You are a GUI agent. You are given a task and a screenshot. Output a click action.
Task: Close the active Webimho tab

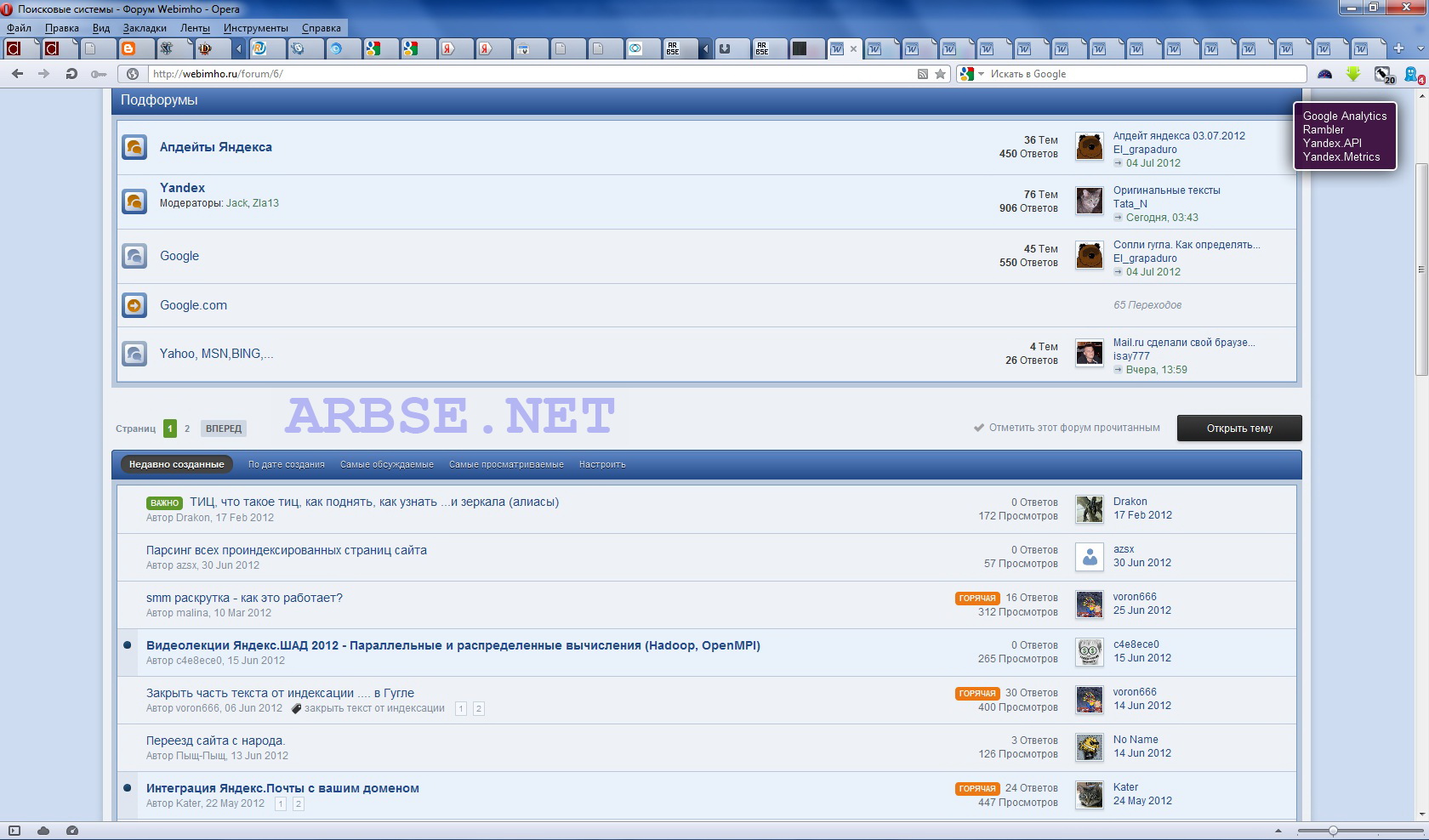point(853,48)
